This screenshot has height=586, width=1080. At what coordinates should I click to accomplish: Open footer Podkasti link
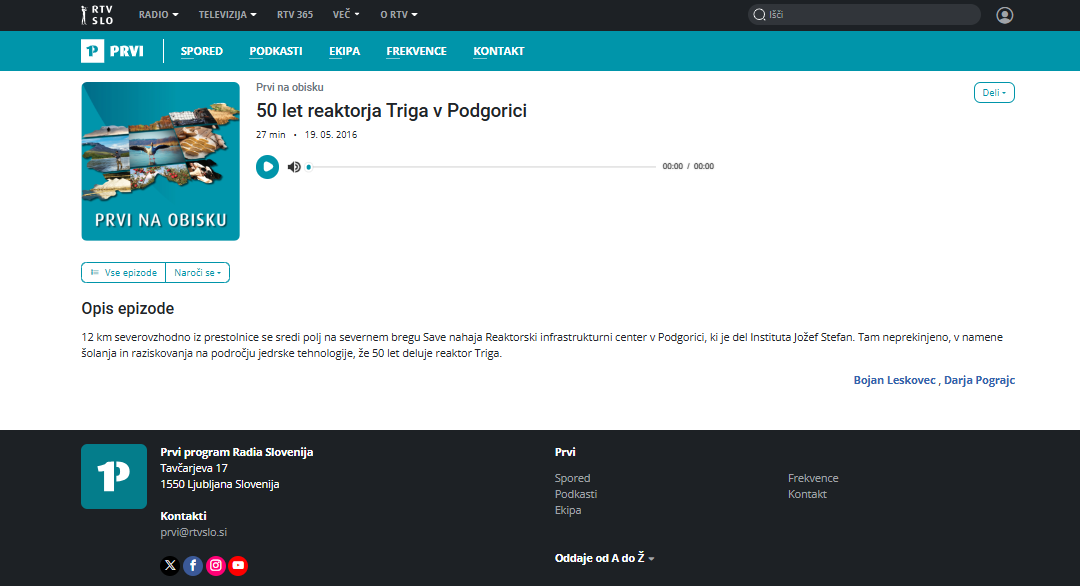point(576,494)
